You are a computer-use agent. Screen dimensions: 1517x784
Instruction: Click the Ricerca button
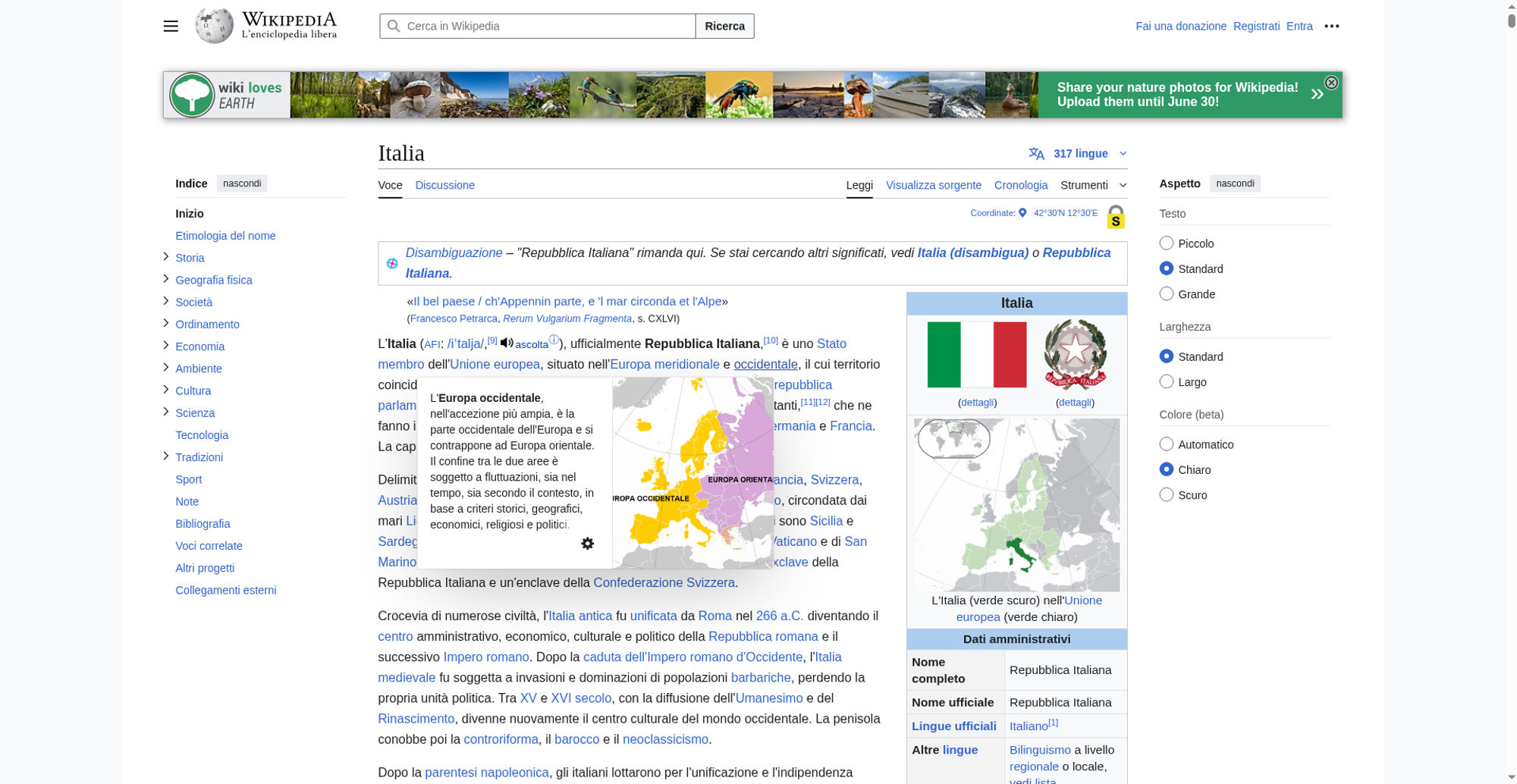click(724, 26)
